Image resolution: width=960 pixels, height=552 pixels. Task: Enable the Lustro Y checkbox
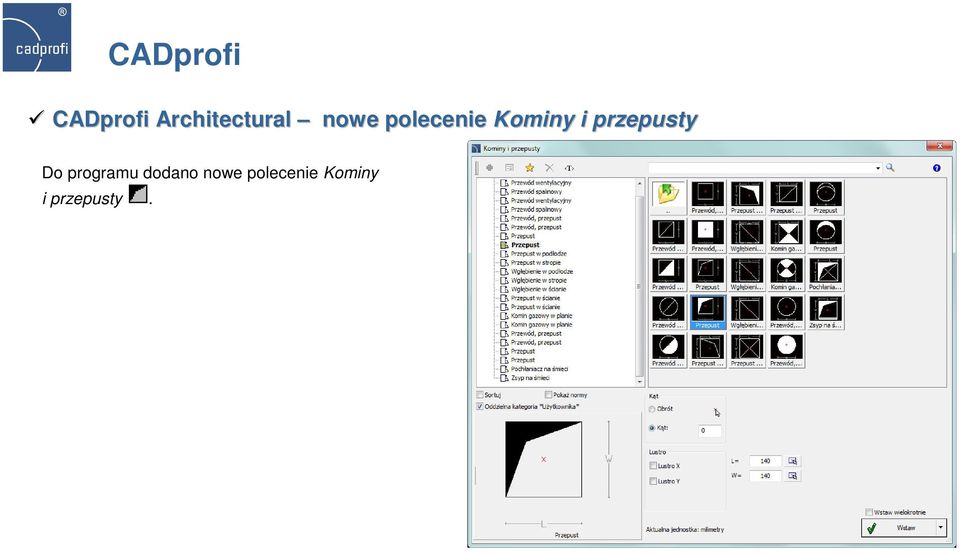point(653,481)
